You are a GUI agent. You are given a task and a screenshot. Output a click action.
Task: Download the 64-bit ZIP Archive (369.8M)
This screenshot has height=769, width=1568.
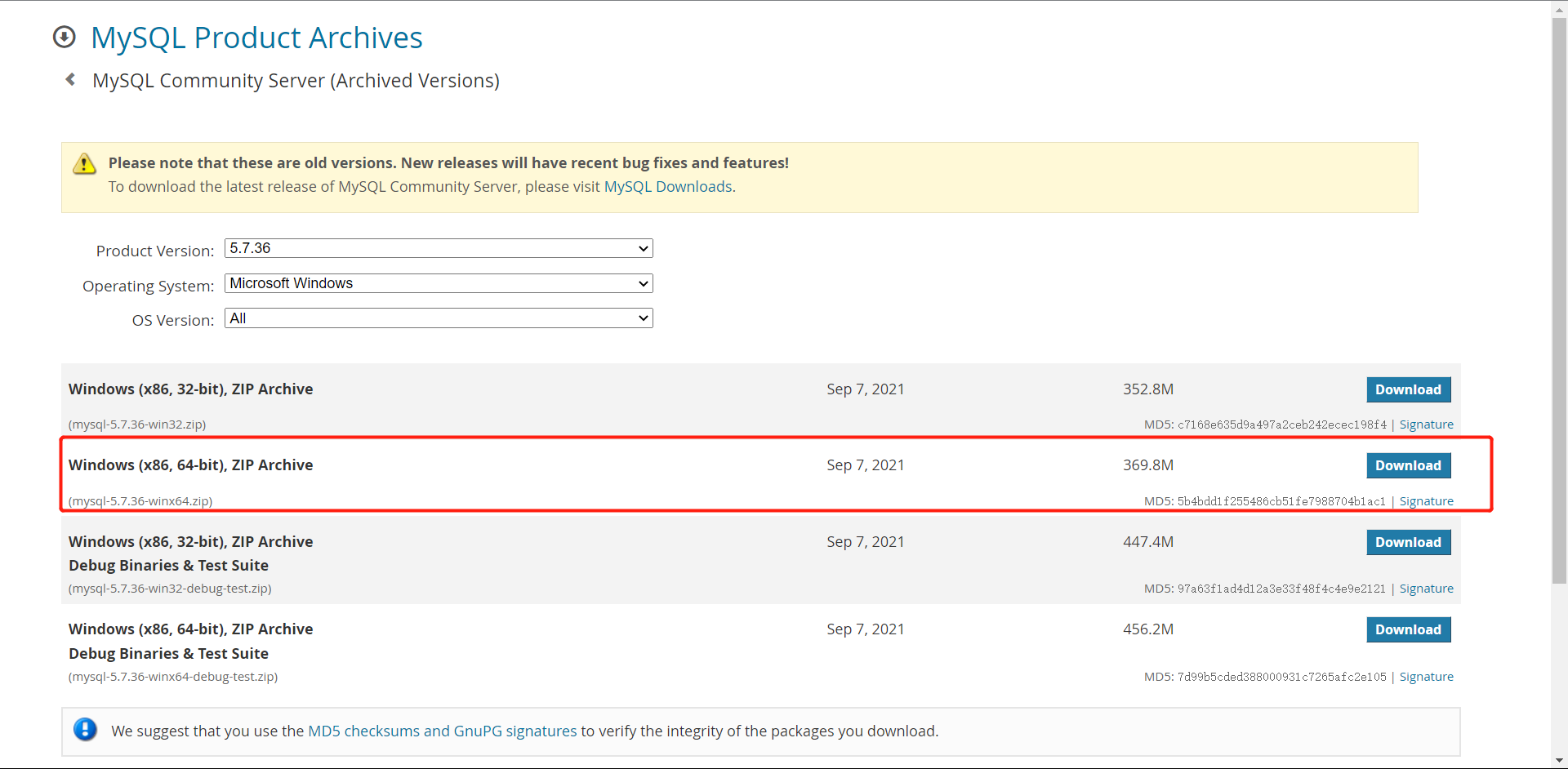click(1408, 465)
